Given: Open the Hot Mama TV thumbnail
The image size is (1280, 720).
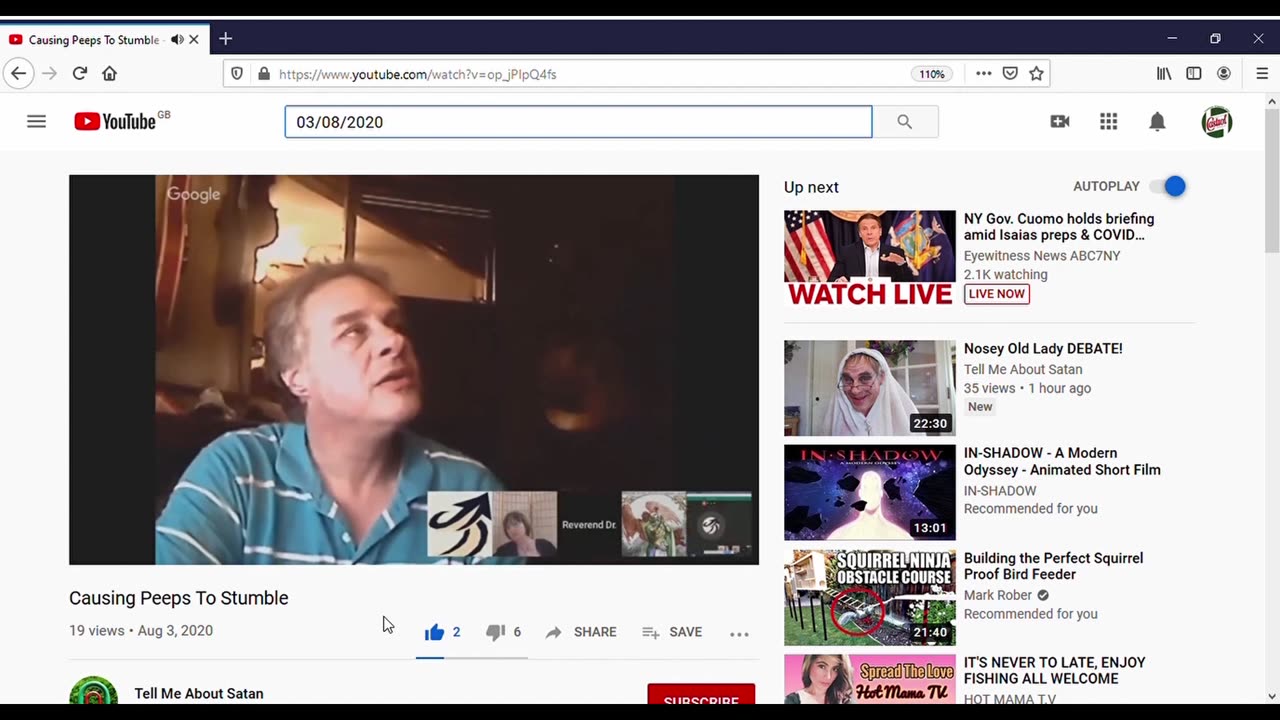Looking at the screenshot, I should tap(870, 679).
